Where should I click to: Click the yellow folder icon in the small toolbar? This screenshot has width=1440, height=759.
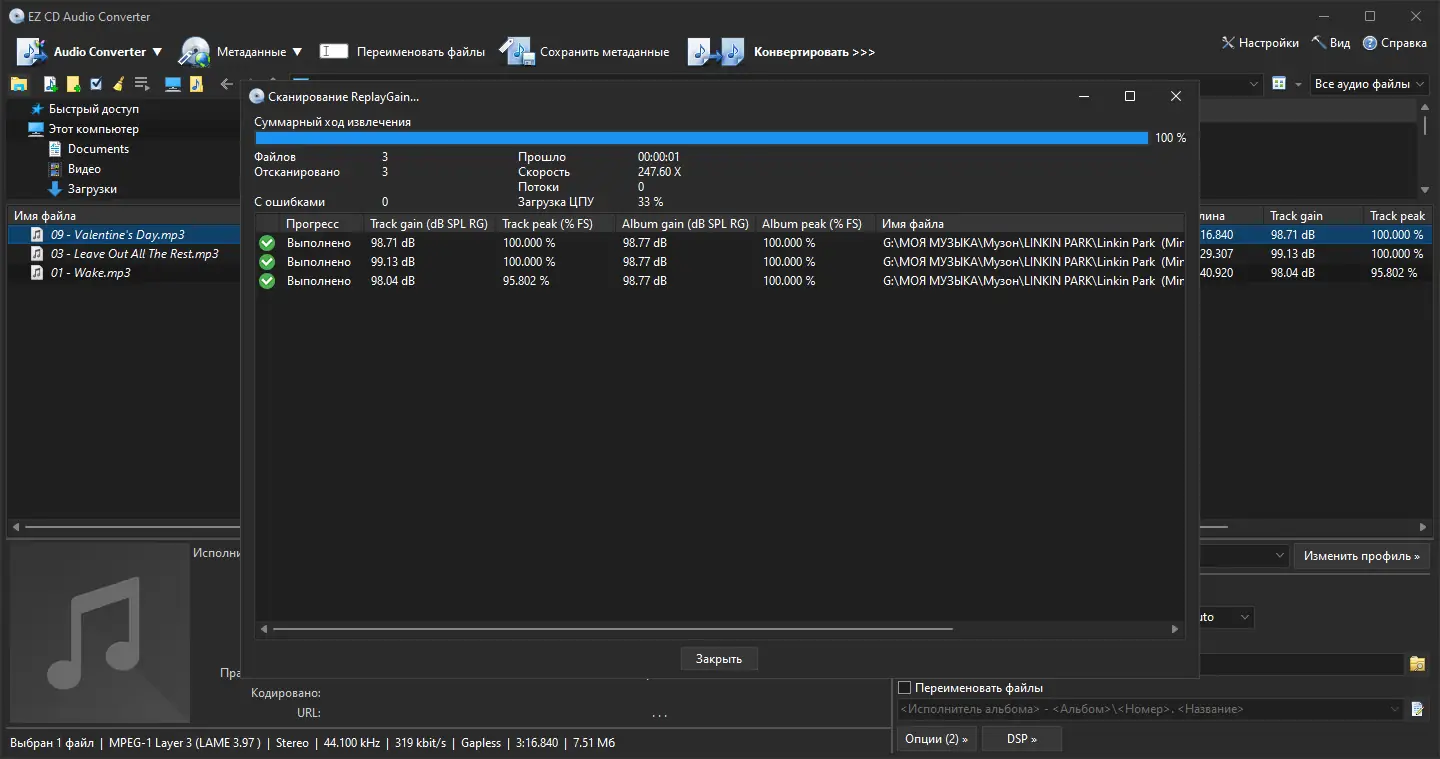point(18,84)
